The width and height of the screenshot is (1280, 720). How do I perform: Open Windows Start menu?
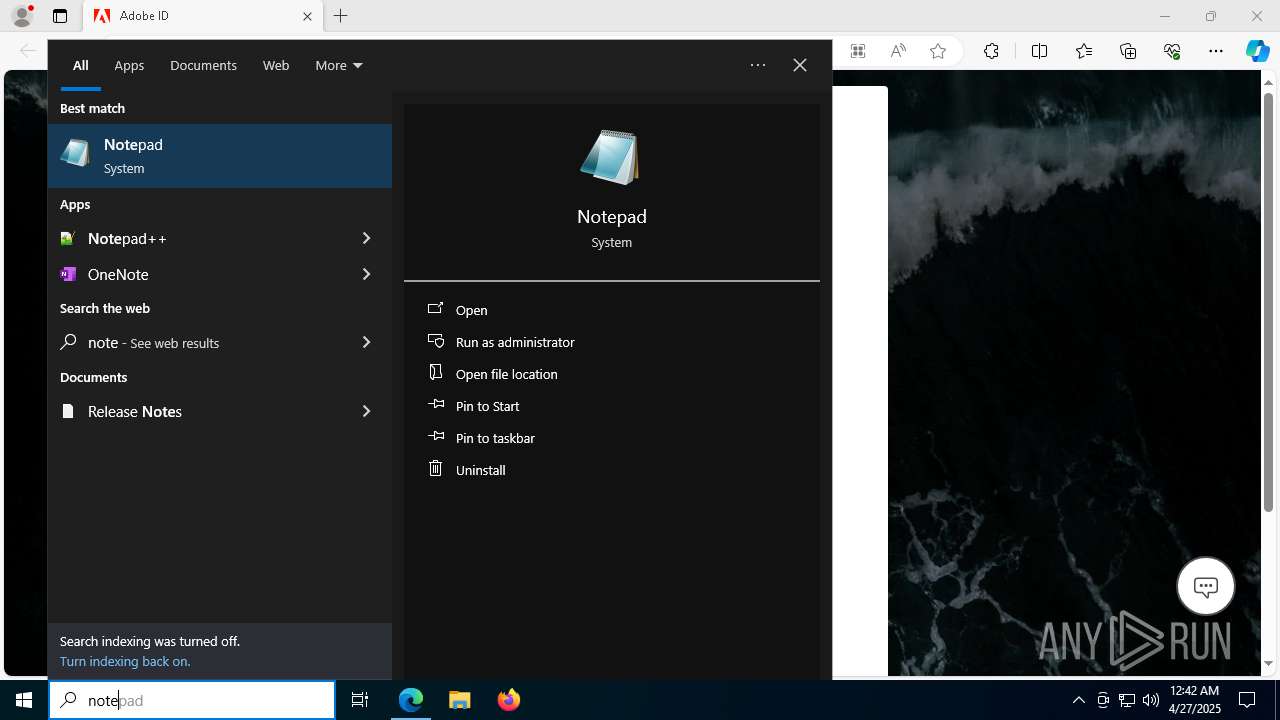[24, 700]
